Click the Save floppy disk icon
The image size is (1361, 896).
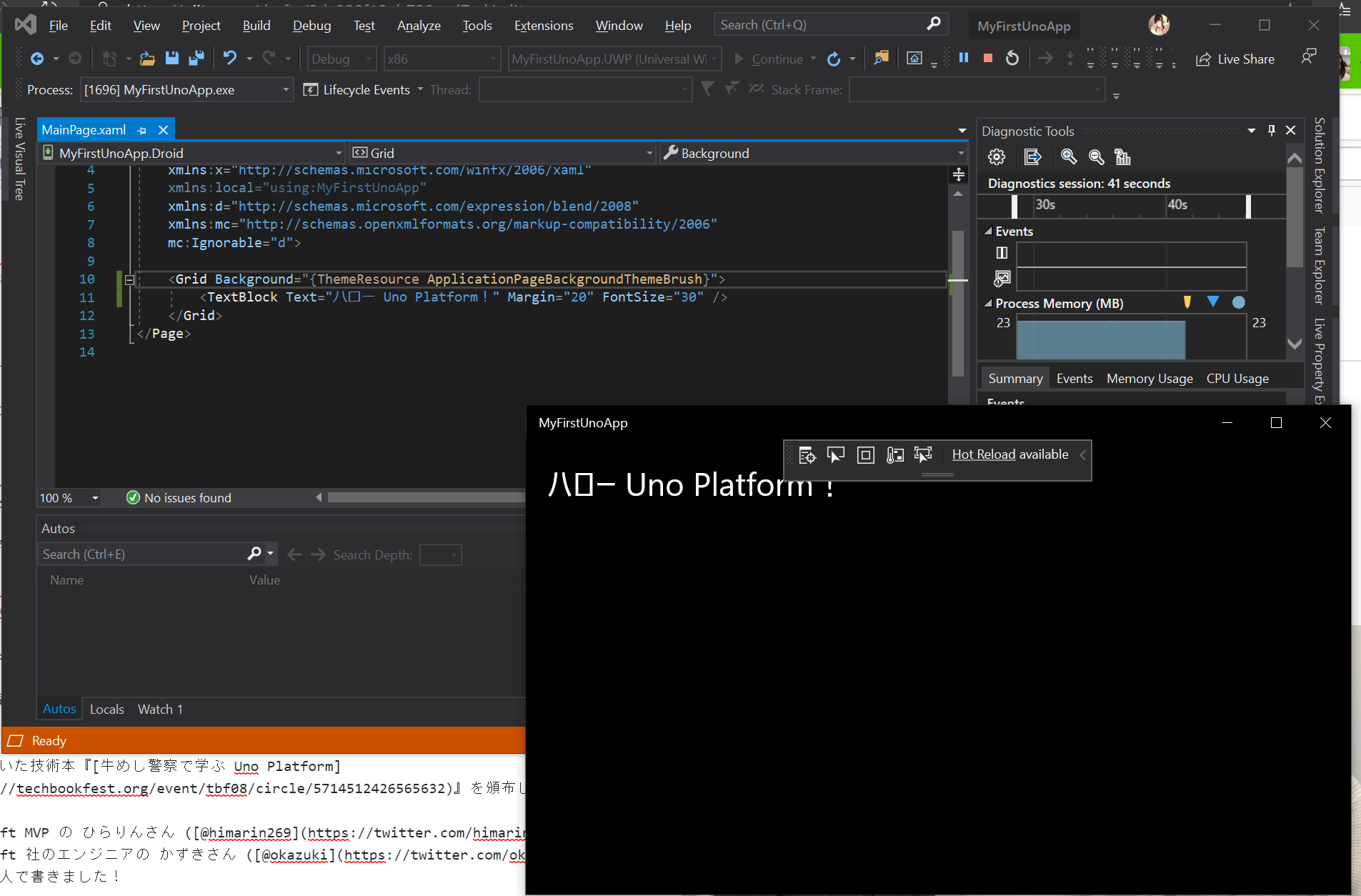pyautogui.click(x=171, y=59)
